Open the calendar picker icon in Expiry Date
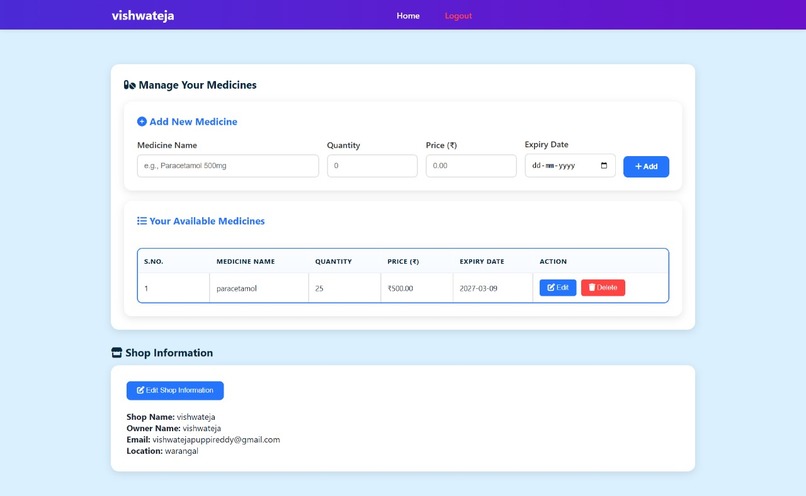Viewport: 806px width, 496px height. coord(604,166)
